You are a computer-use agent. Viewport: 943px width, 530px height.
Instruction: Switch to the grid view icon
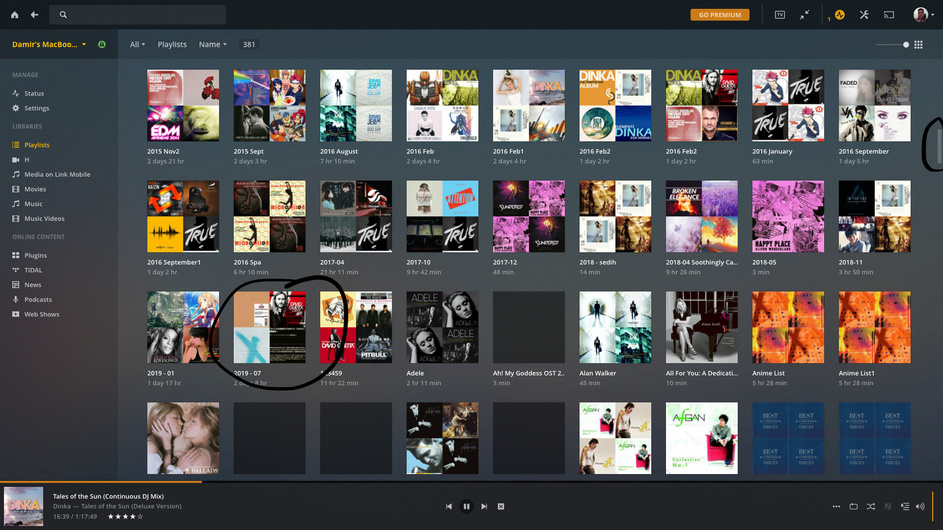pyautogui.click(x=918, y=45)
